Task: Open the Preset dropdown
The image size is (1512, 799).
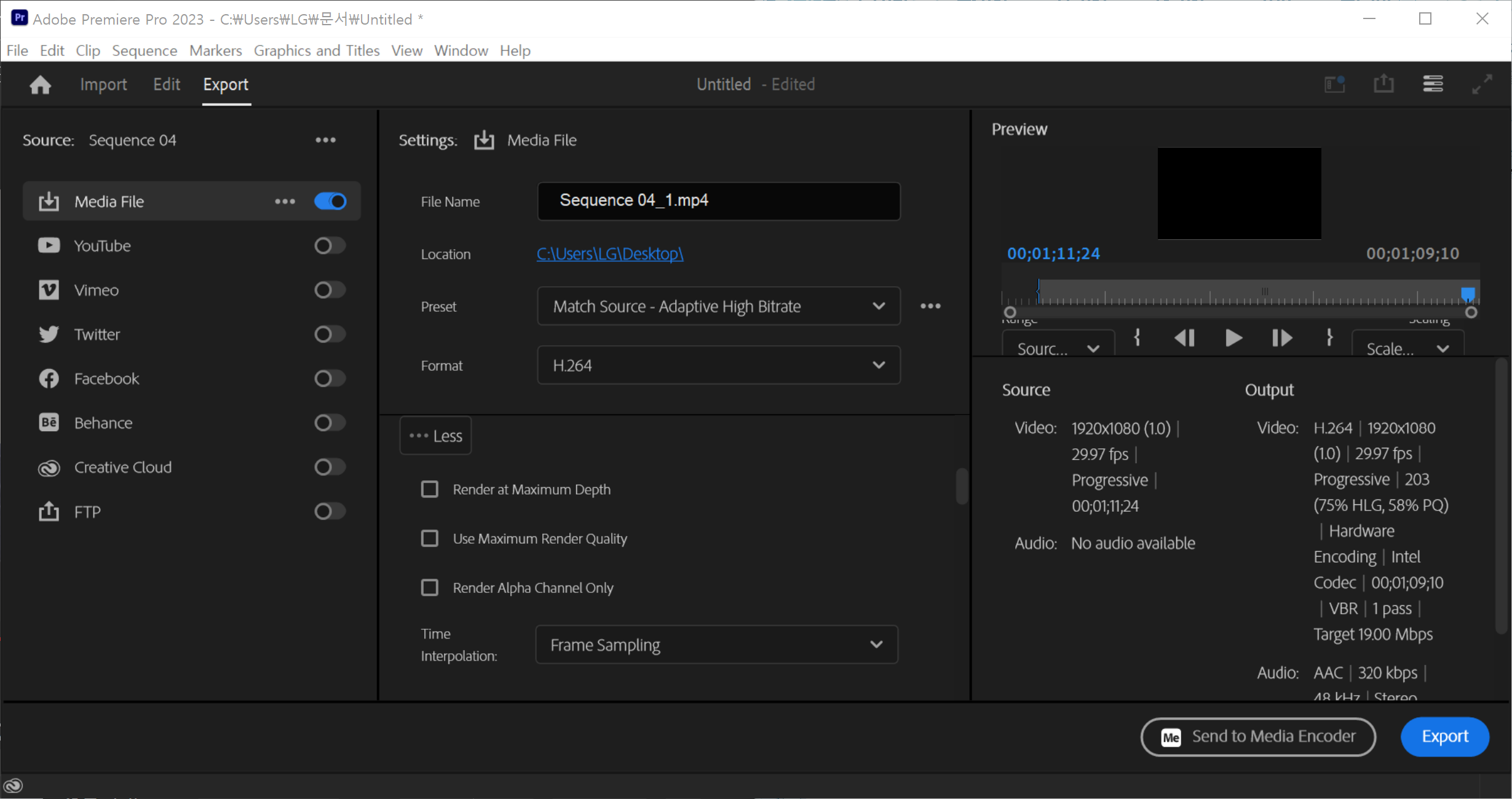Action: point(718,306)
